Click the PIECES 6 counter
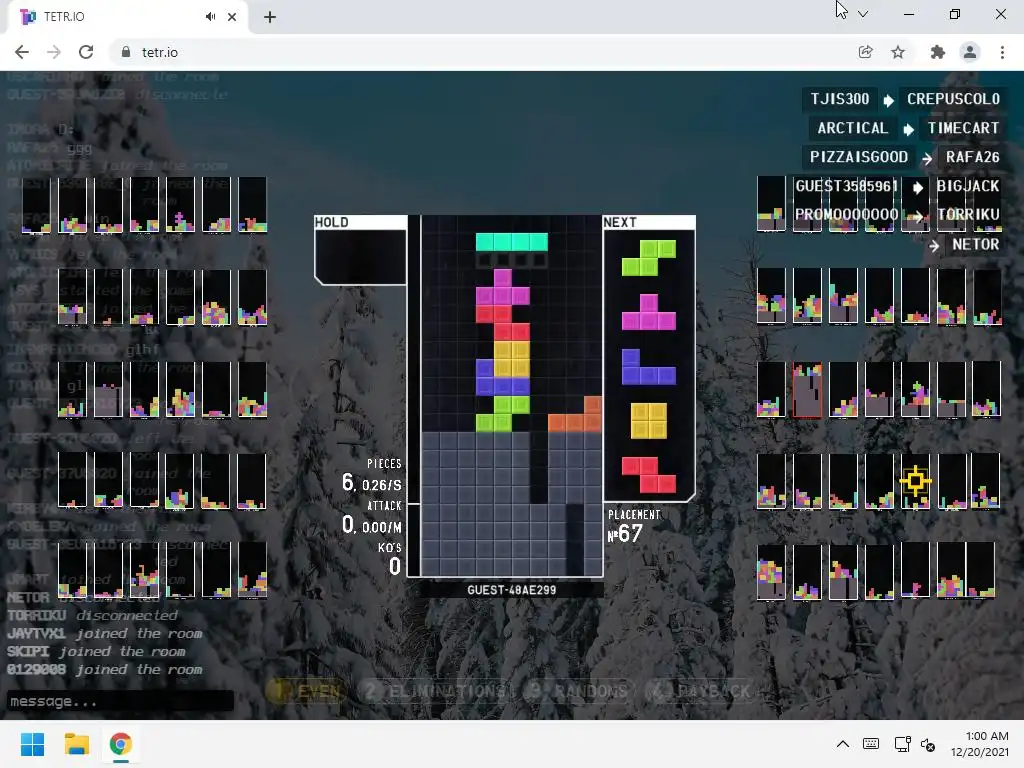1024x768 pixels. pyautogui.click(x=372, y=476)
